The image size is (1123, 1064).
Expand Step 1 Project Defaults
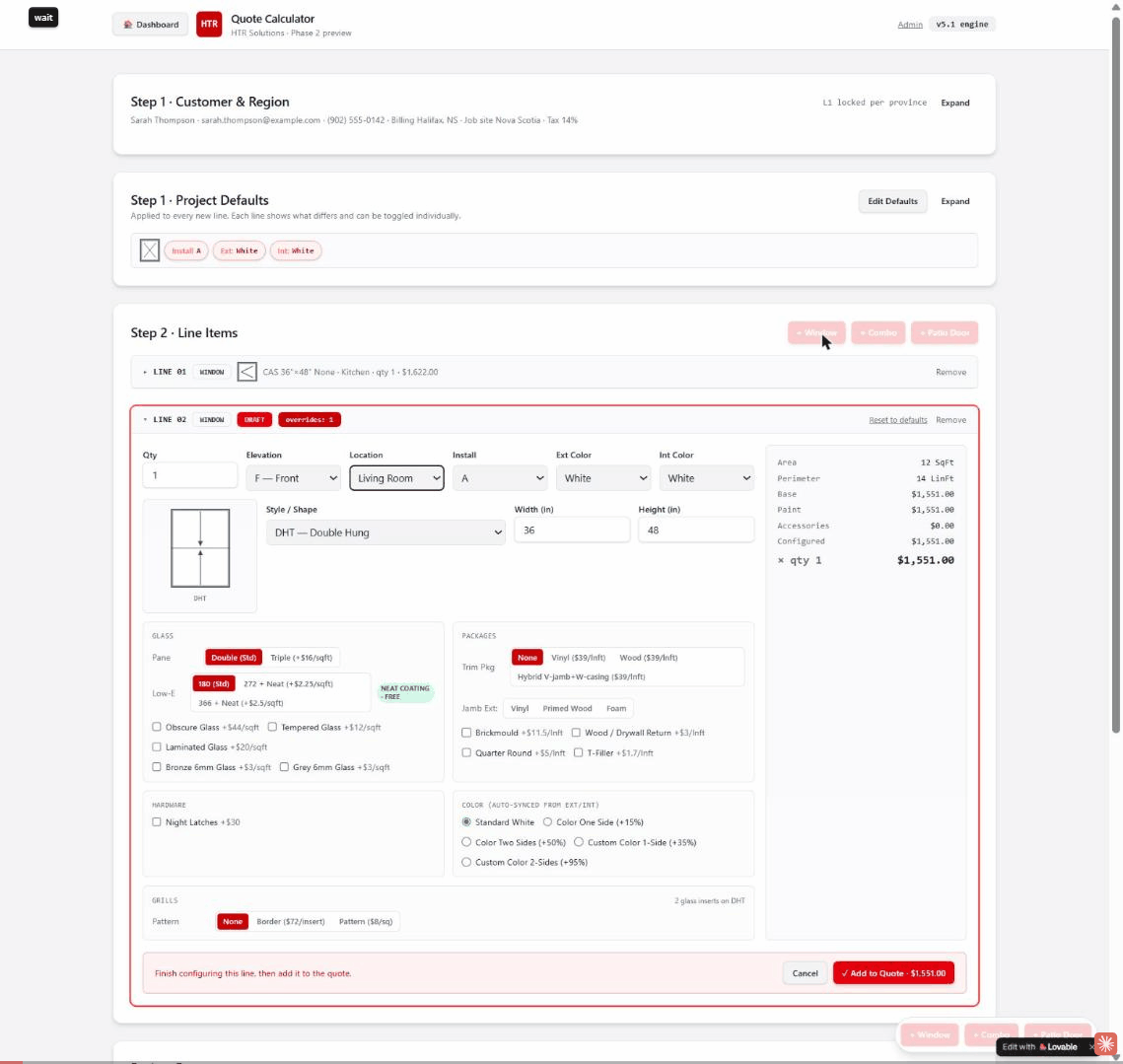(954, 201)
